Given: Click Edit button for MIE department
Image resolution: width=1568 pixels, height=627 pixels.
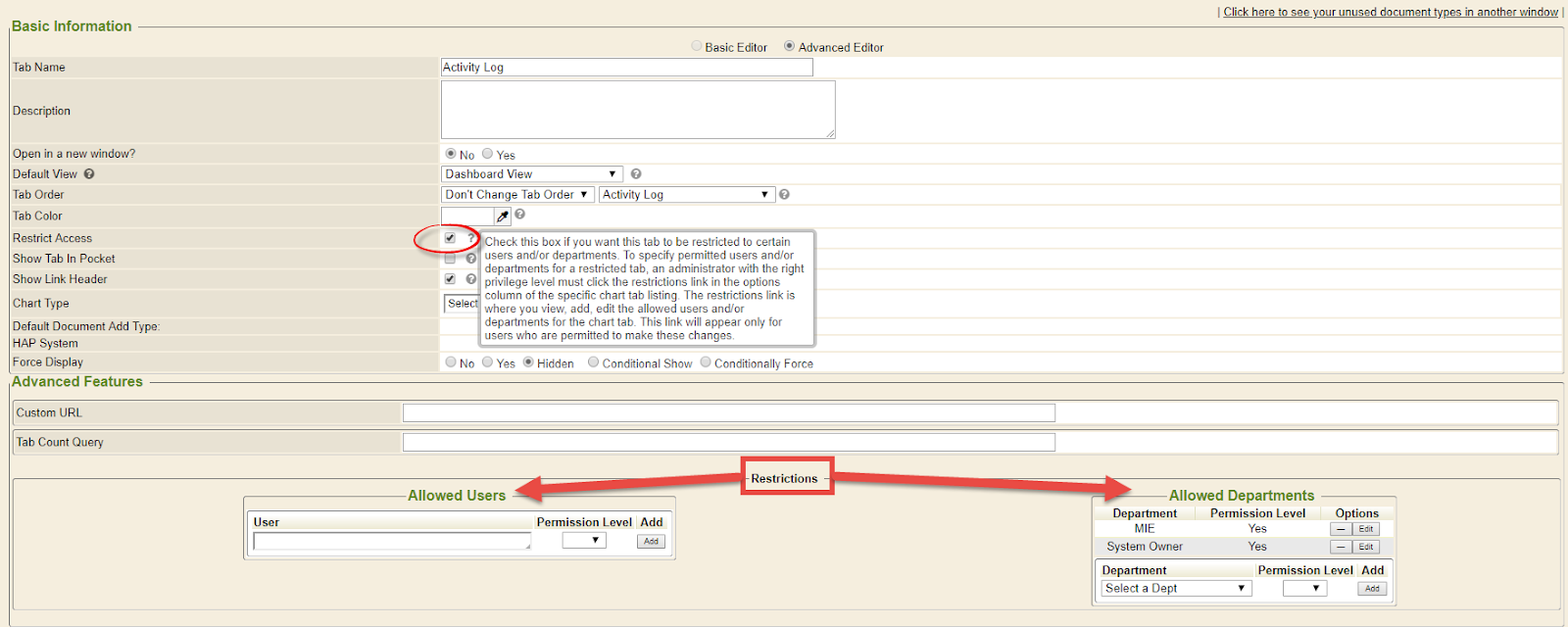Looking at the screenshot, I should tap(1366, 529).
